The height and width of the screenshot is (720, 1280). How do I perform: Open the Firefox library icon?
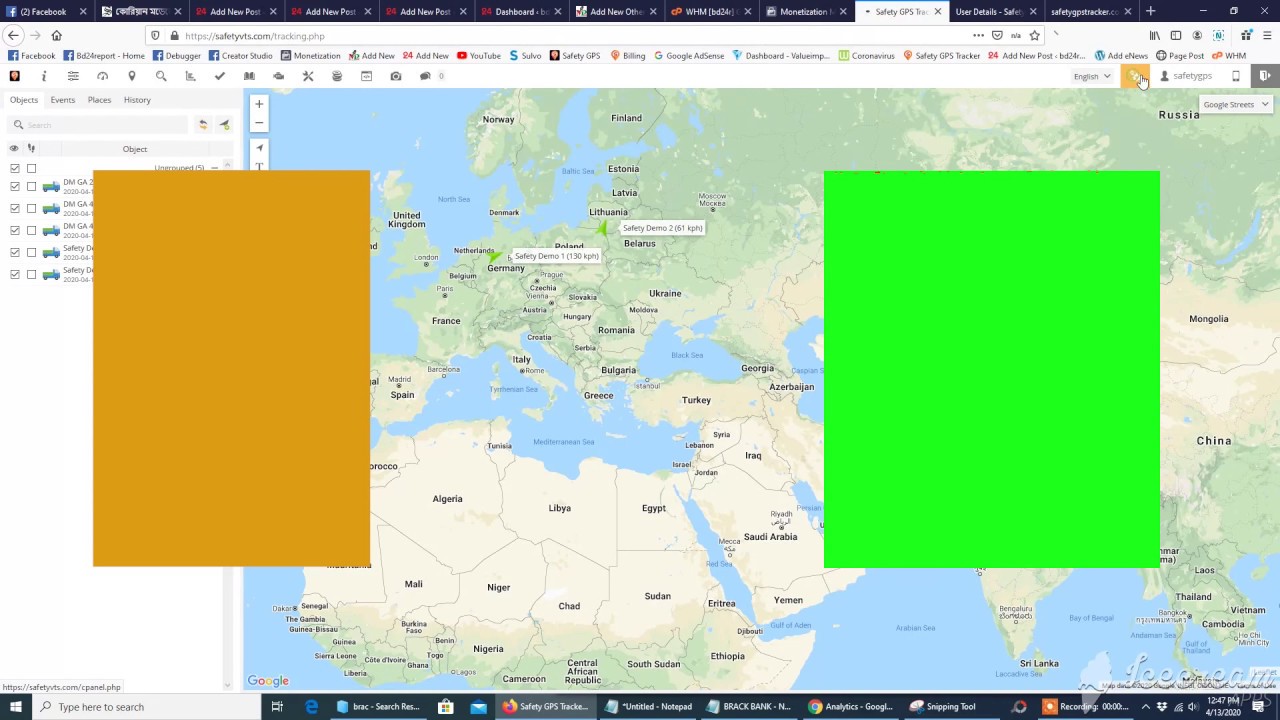tap(1155, 36)
